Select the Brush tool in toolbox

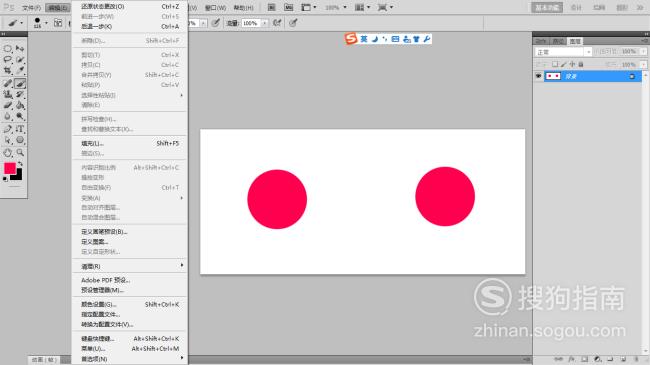click(x=20, y=83)
